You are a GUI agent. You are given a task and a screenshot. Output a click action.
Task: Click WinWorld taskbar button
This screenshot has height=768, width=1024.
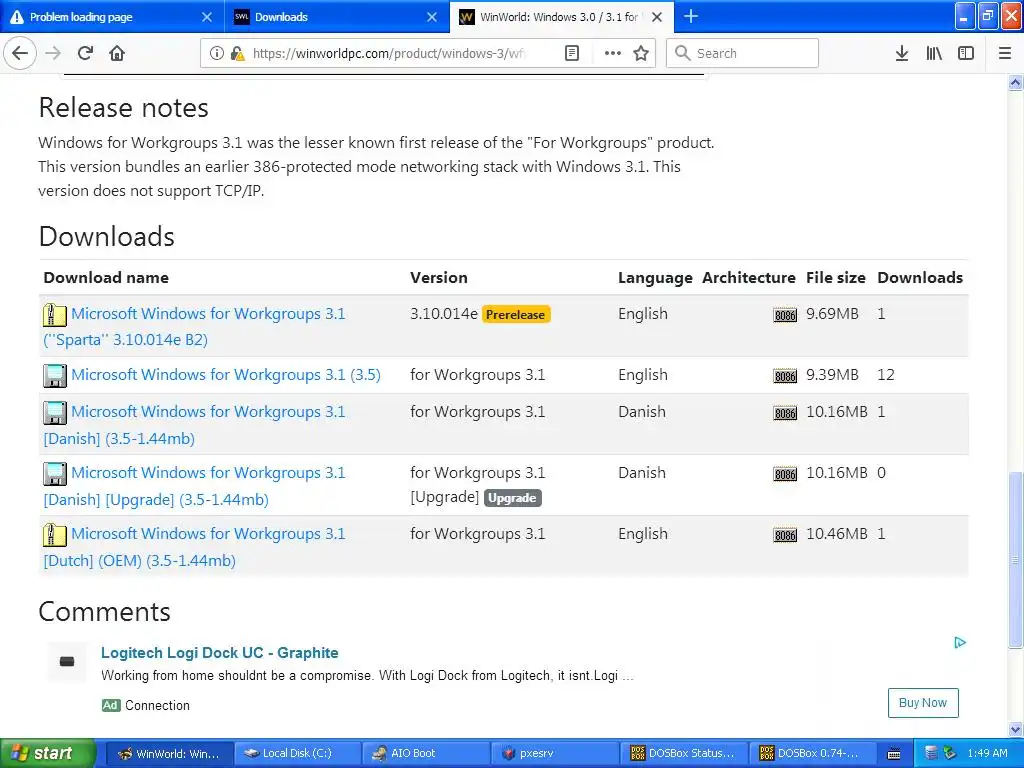pos(168,753)
